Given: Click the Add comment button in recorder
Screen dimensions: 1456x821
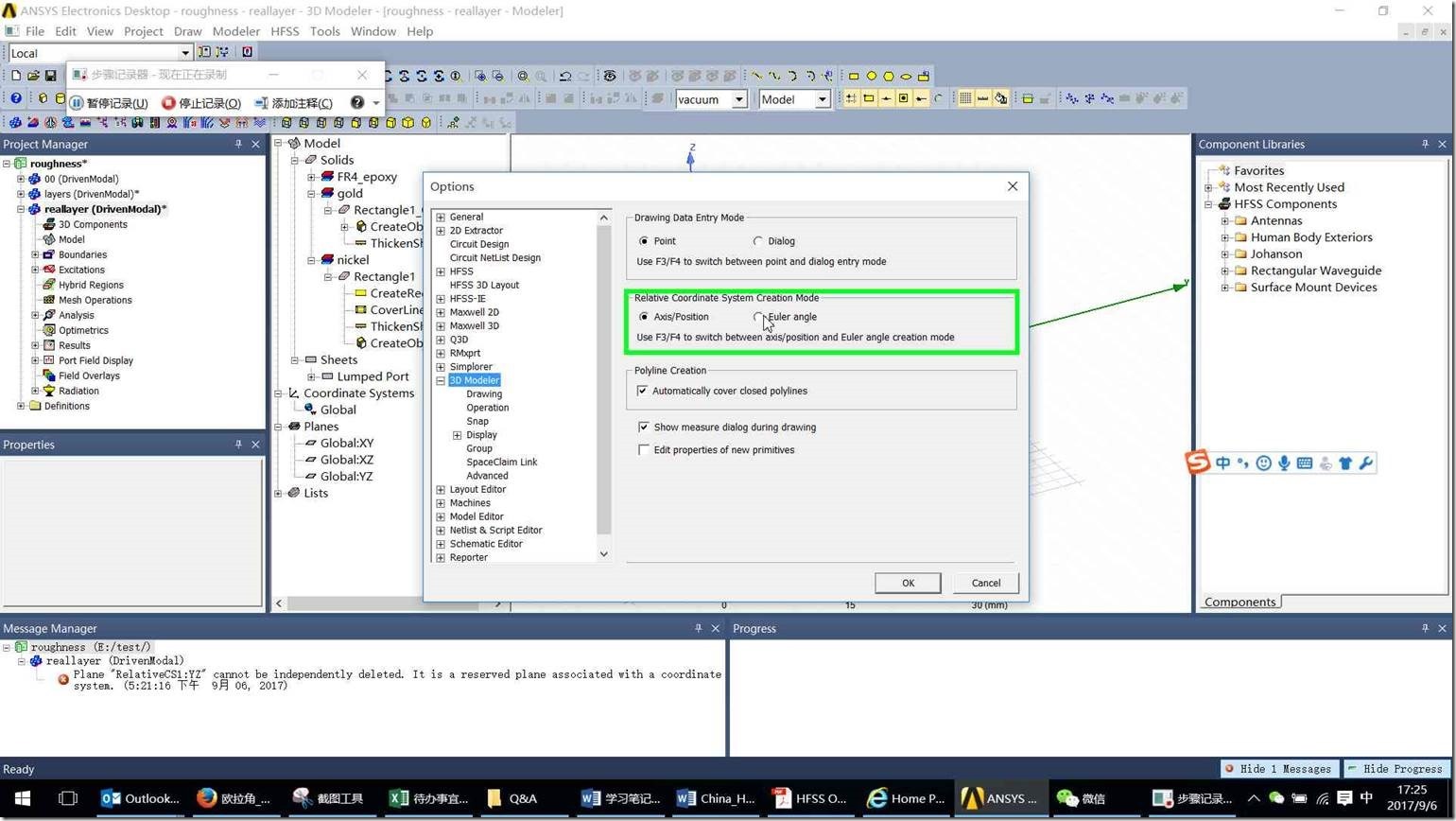Looking at the screenshot, I should click(293, 103).
